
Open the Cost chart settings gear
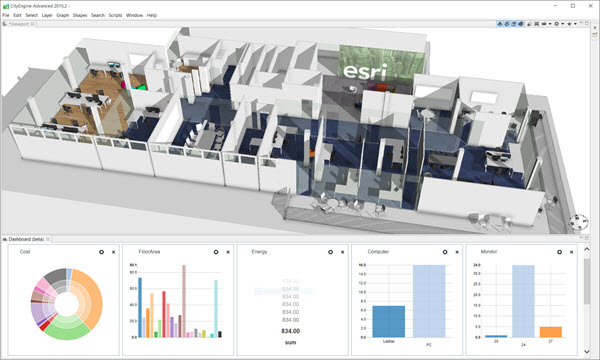pyautogui.click(x=101, y=252)
